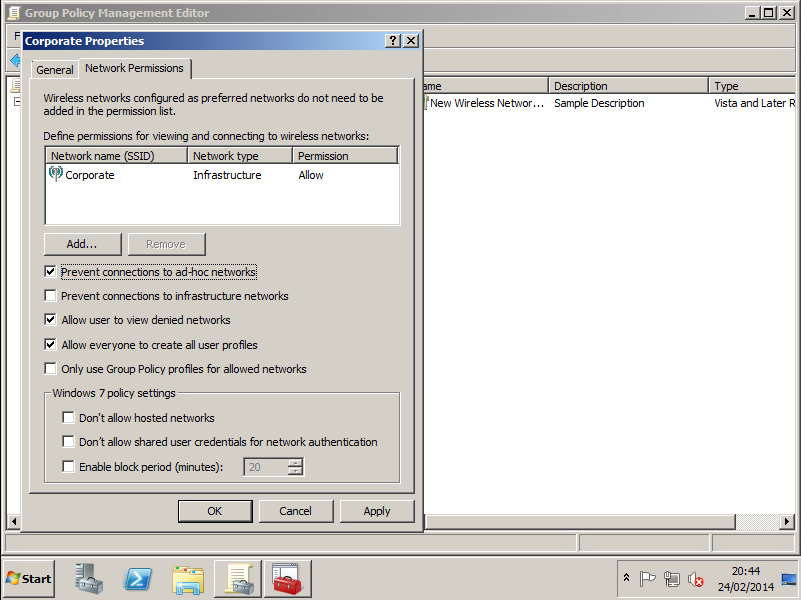Screen dimensions: 801x600
Task: Show hidden tray icons arrow
Action: pos(626,578)
